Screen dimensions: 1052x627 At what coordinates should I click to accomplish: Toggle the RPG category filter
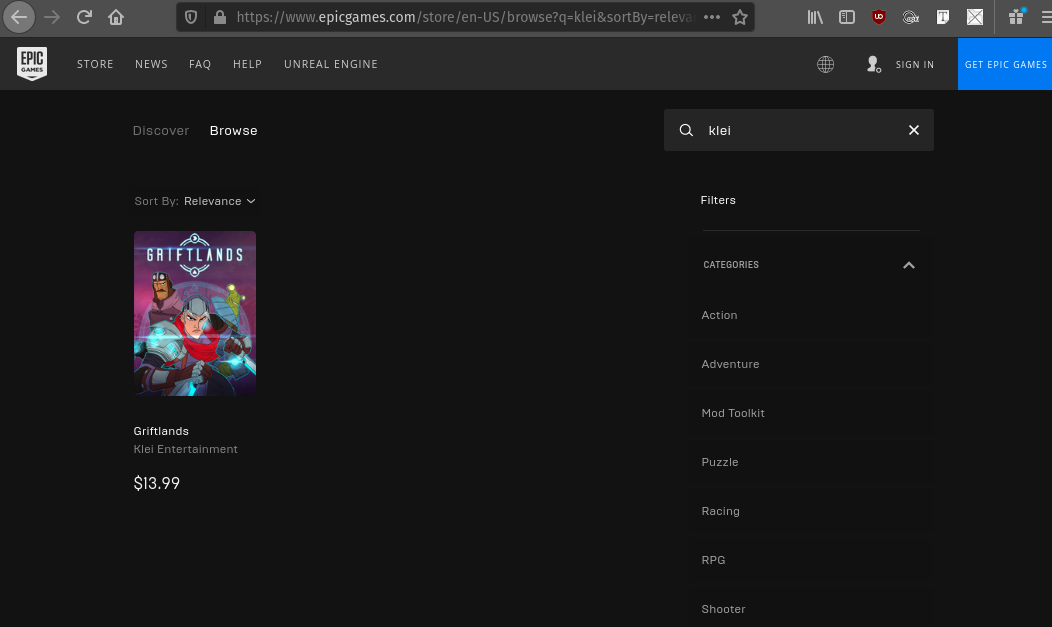pos(713,560)
